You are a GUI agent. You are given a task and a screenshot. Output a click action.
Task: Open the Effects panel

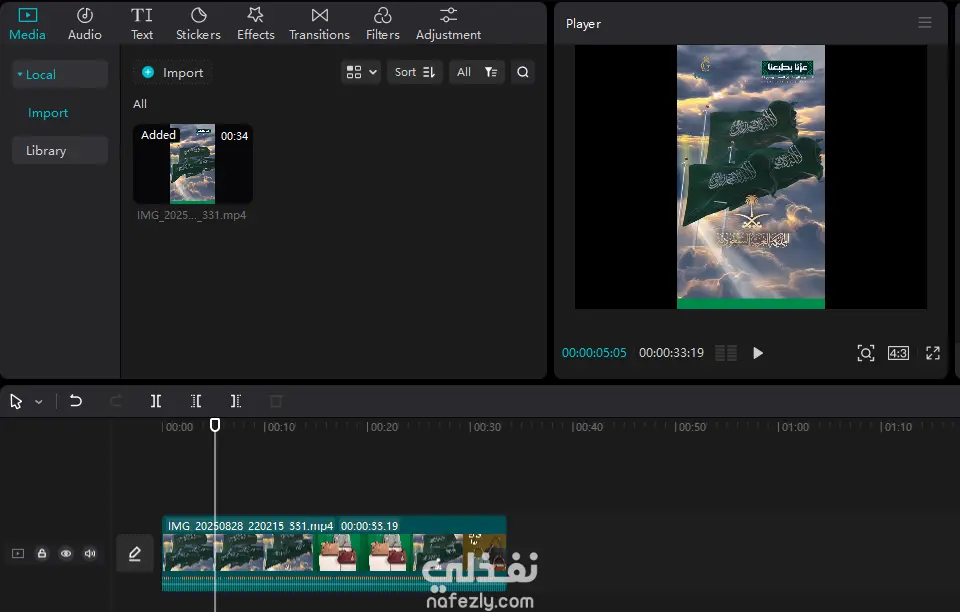click(x=256, y=23)
